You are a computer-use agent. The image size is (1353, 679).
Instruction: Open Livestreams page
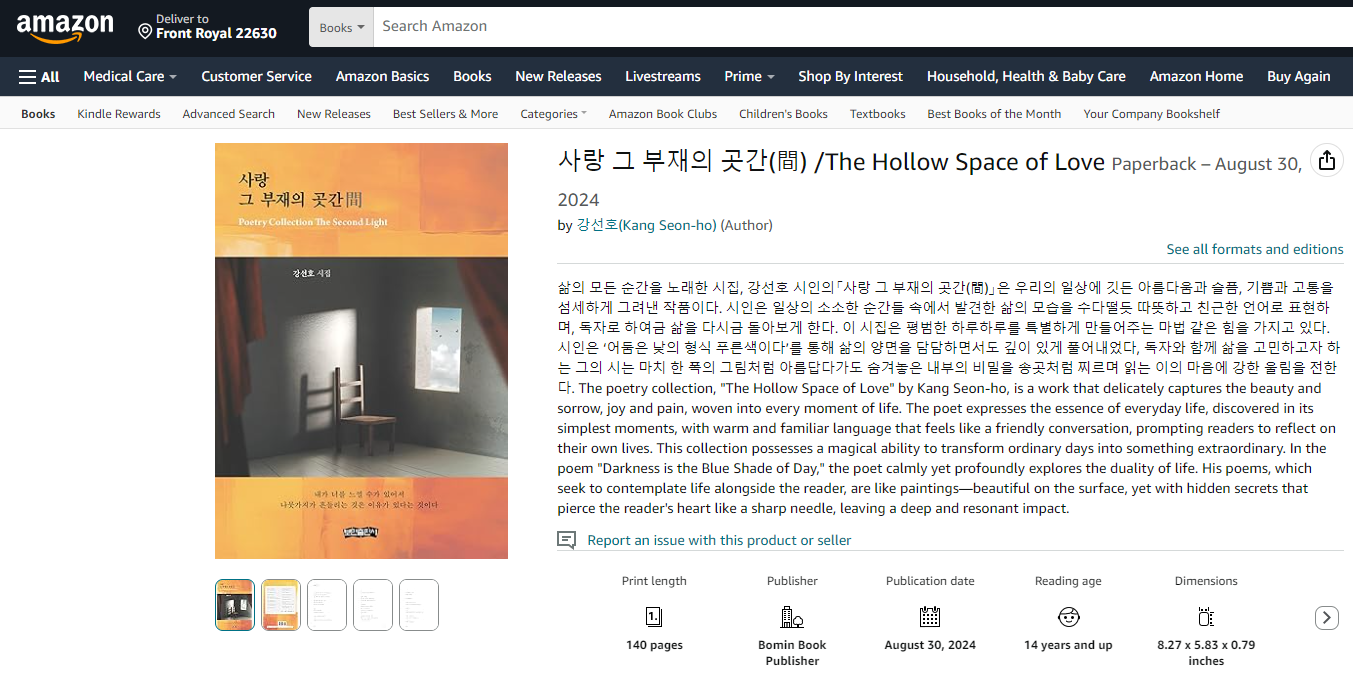663,76
